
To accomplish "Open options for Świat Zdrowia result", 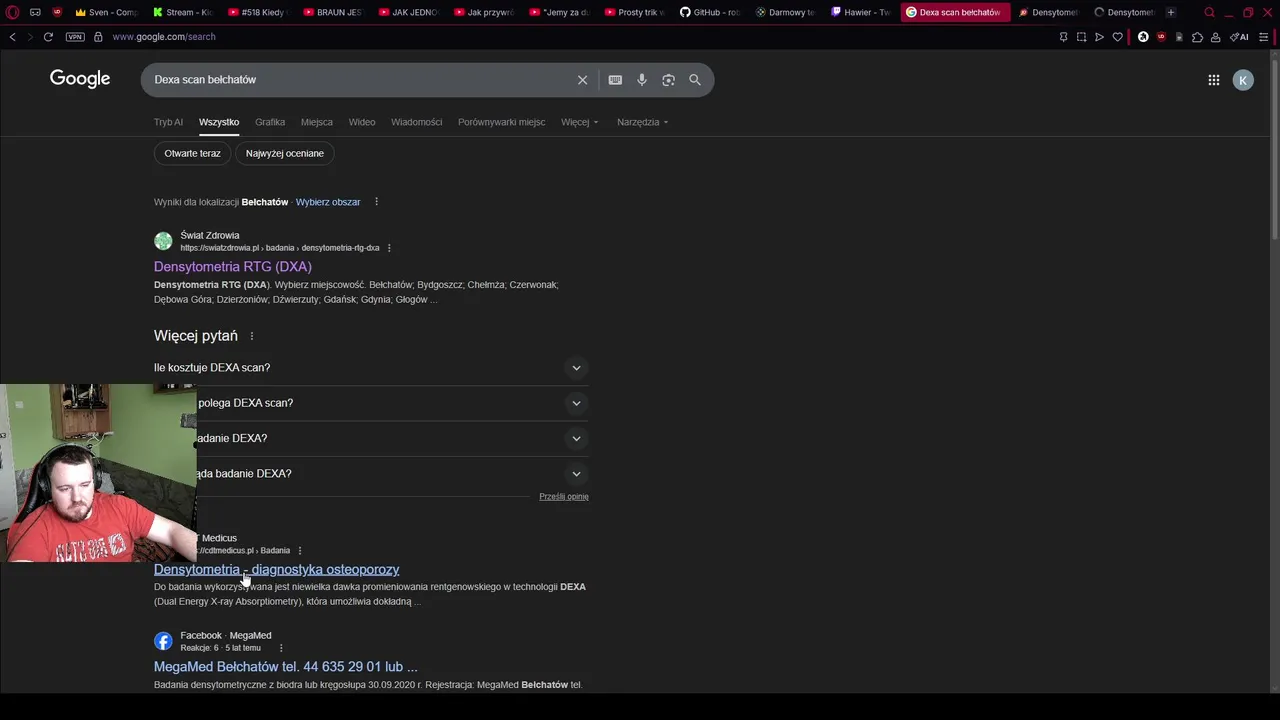I will (389, 248).
